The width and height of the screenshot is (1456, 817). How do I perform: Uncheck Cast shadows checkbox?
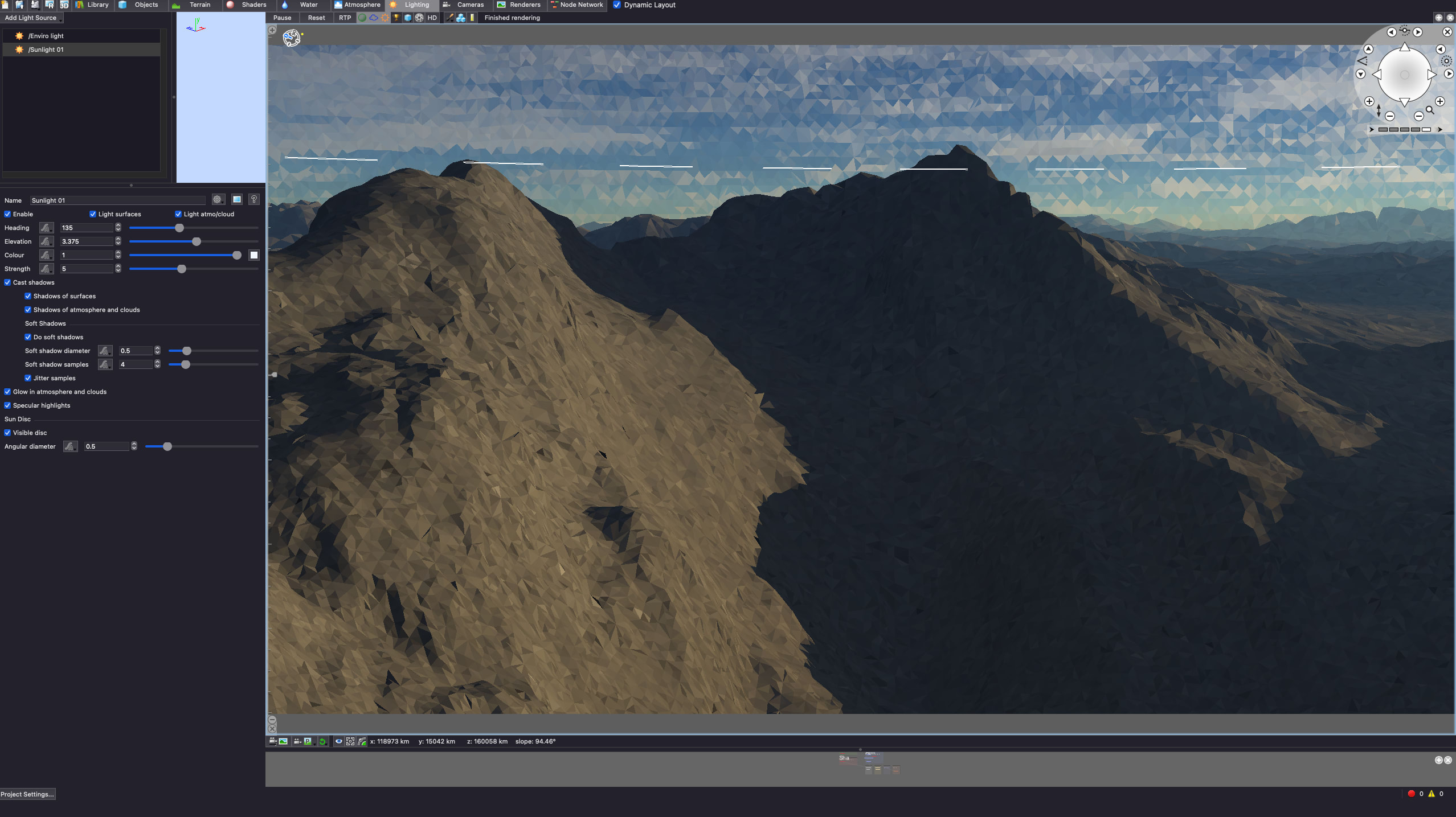coord(8,282)
